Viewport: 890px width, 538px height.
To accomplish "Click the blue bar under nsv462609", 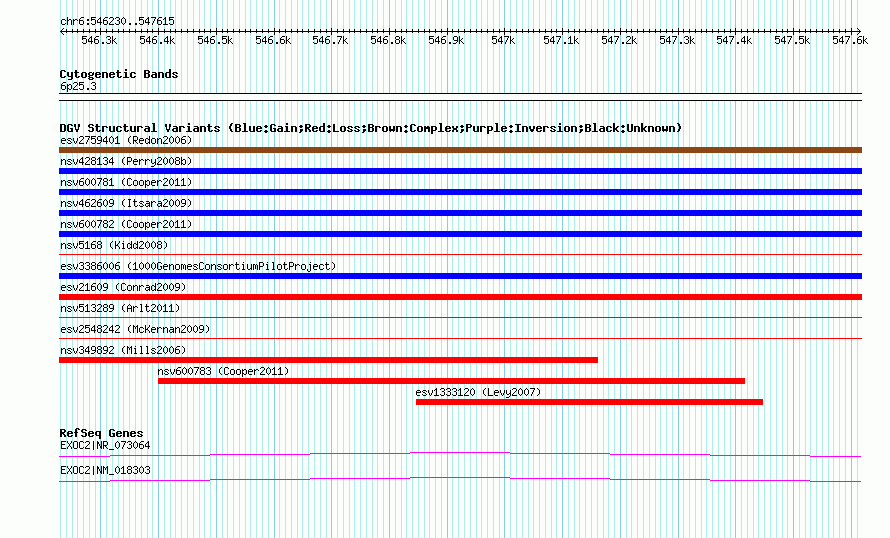I will pyautogui.click(x=460, y=213).
